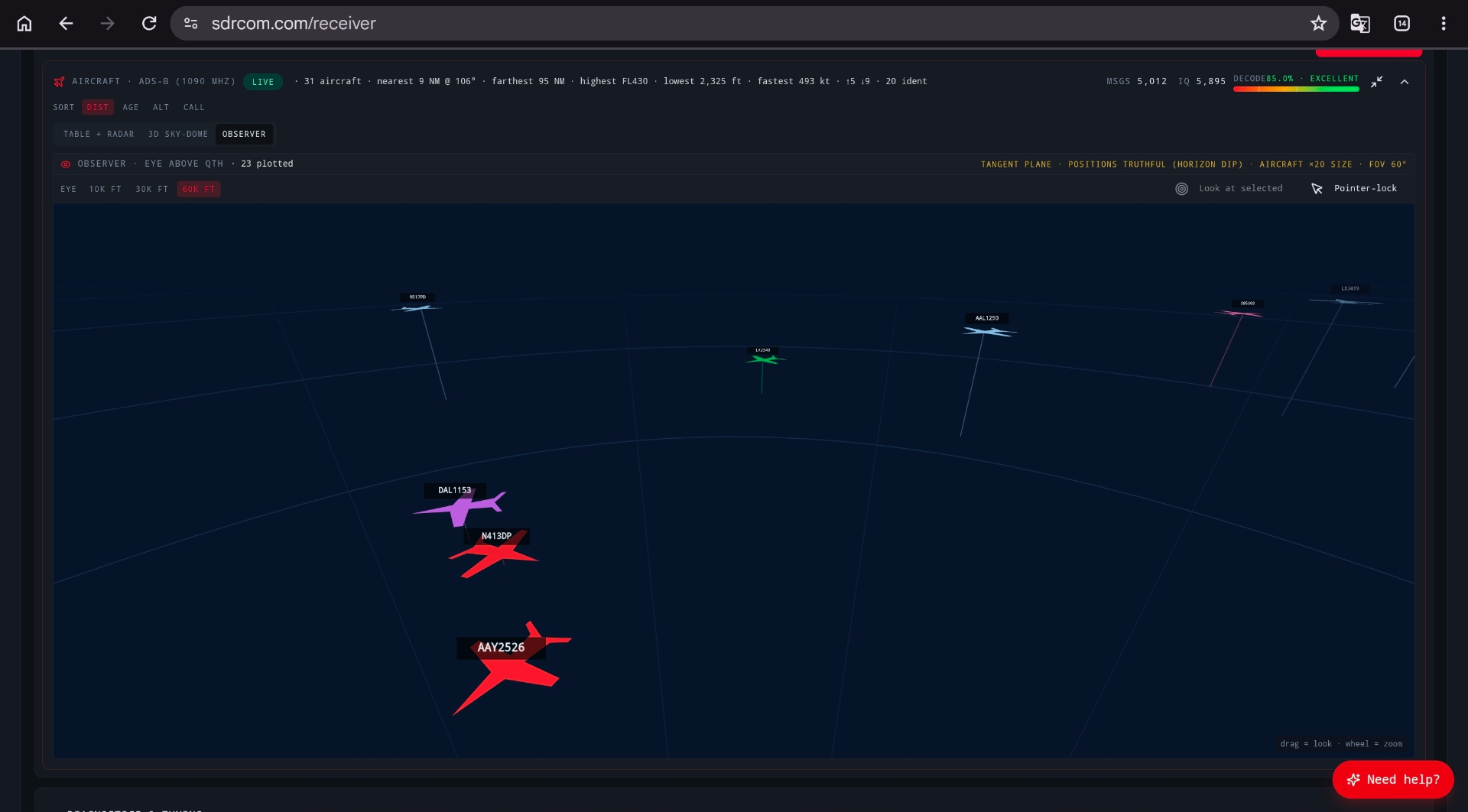The width and height of the screenshot is (1468, 812).
Task: Click the red aircraft icon beside AIRCRAFT title
Action: 60,81
